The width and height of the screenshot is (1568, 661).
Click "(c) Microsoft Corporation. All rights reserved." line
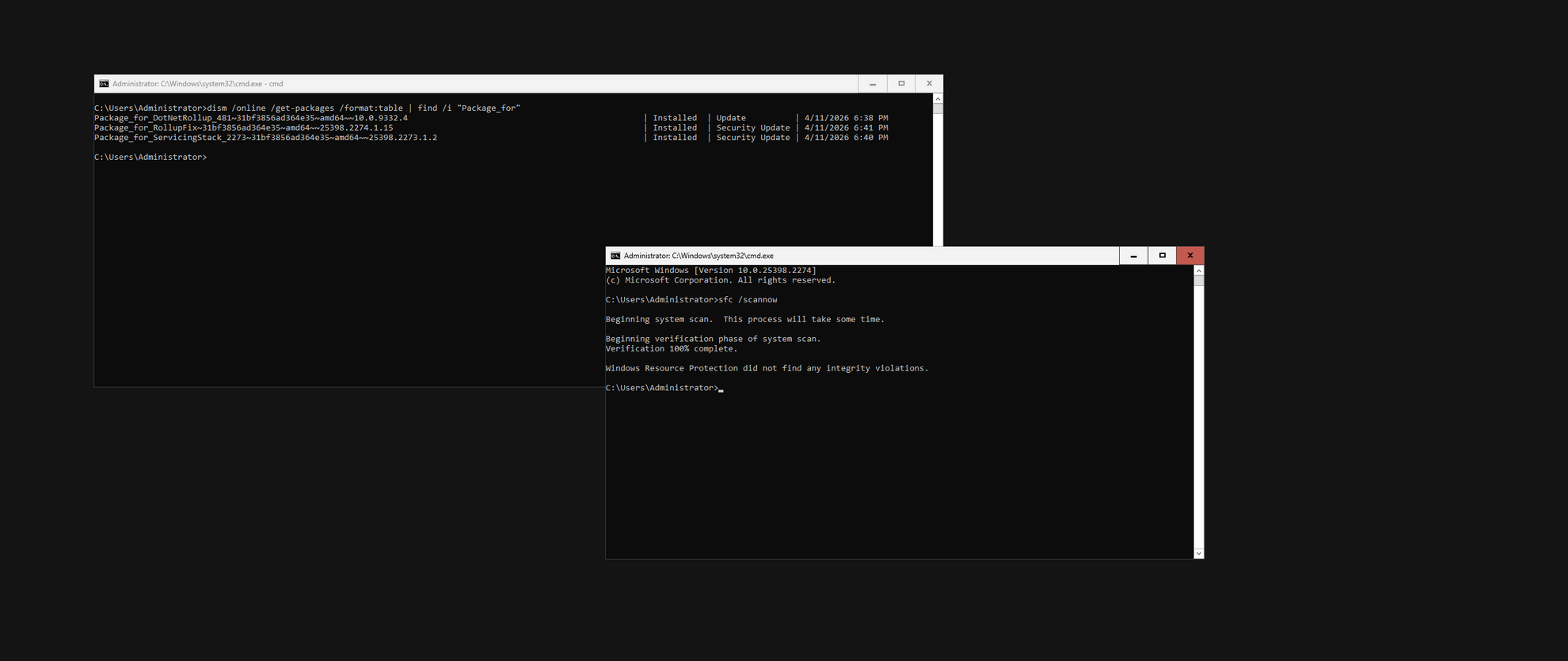pos(721,280)
